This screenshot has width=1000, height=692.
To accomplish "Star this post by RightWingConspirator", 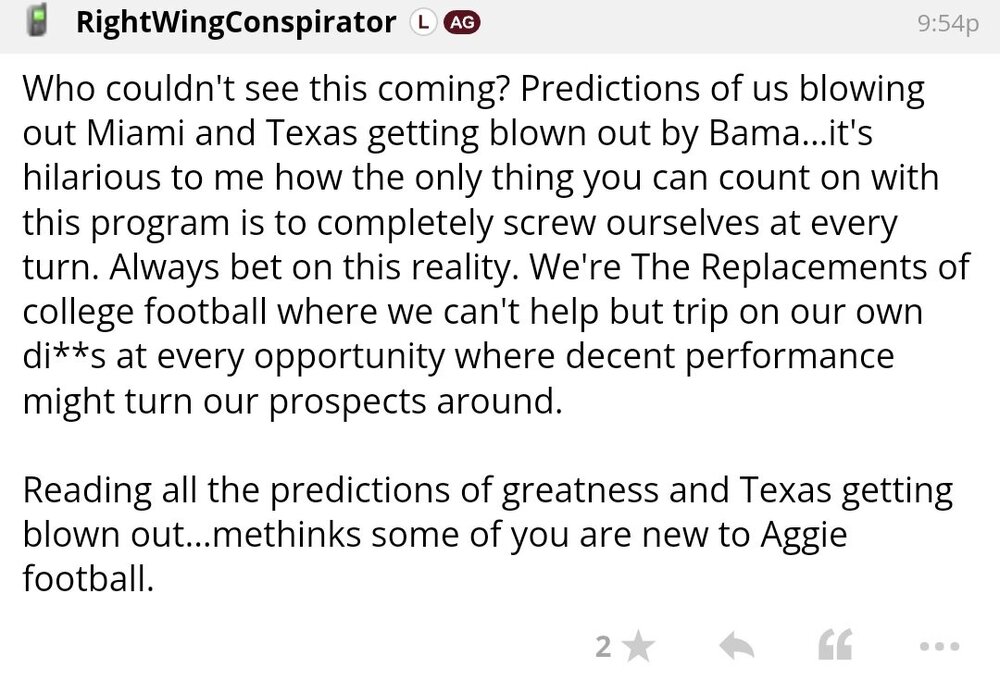I will [x=637, y=648].
